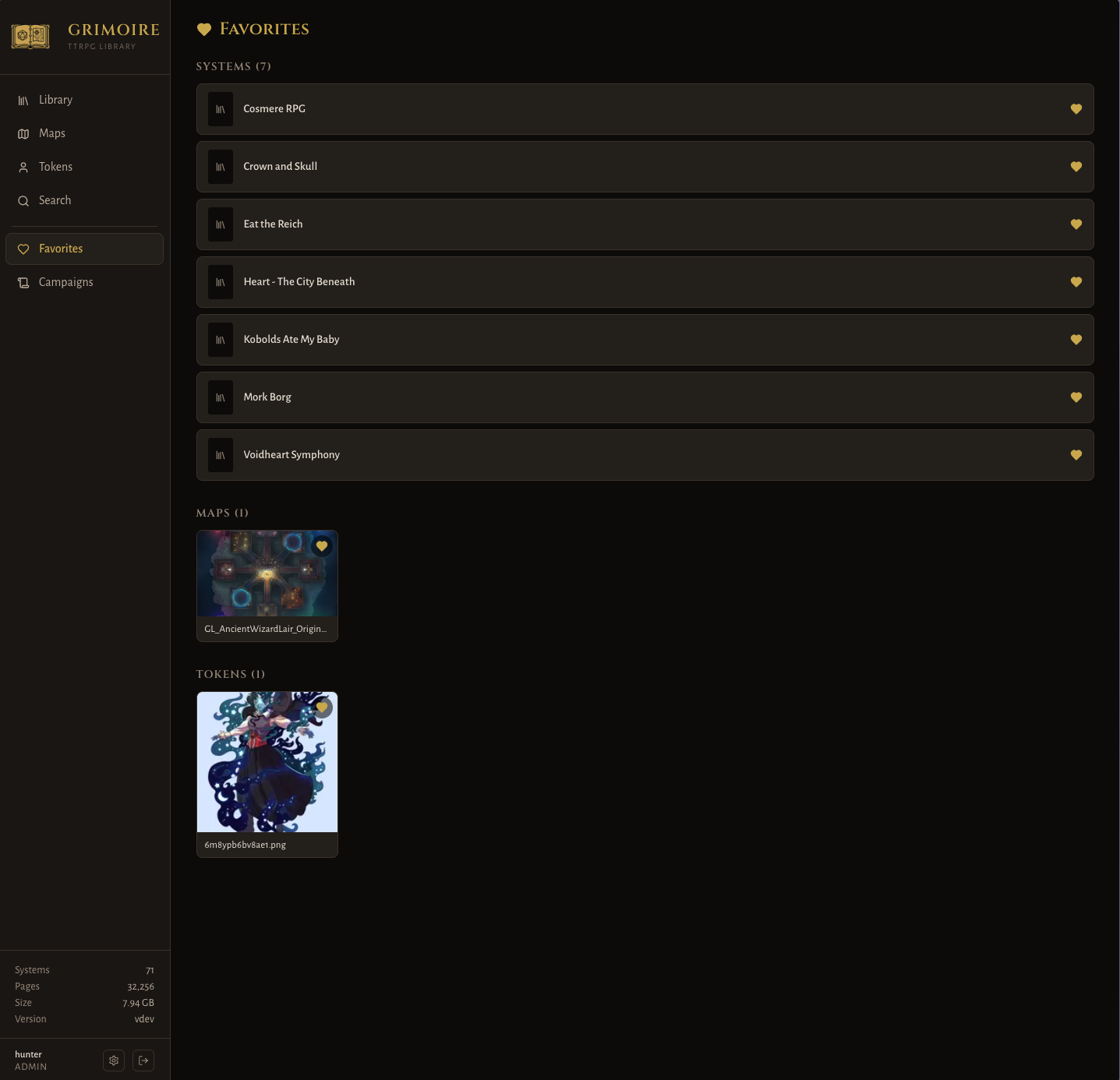1120x1080 pixels.
Task: Click the heart icon beside Favorites heading
Action: pyautogui.click(x=204, y=30)
